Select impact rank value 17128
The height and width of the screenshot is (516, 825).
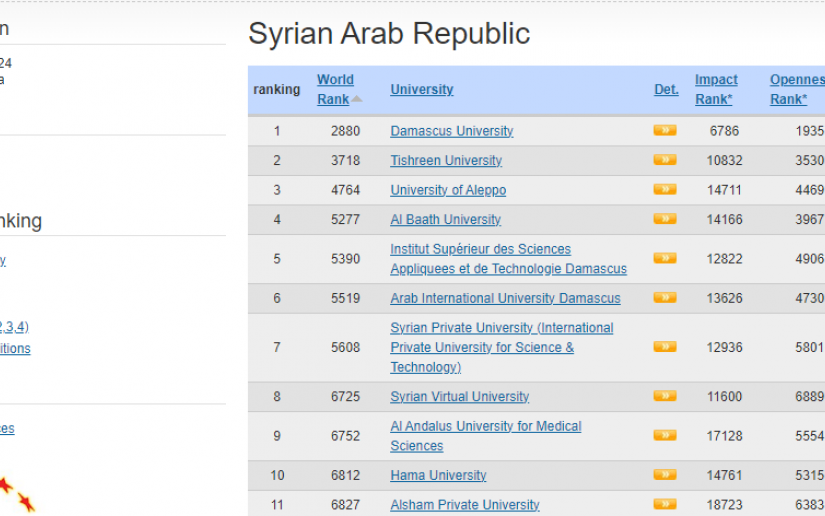(x=724, y=436)
